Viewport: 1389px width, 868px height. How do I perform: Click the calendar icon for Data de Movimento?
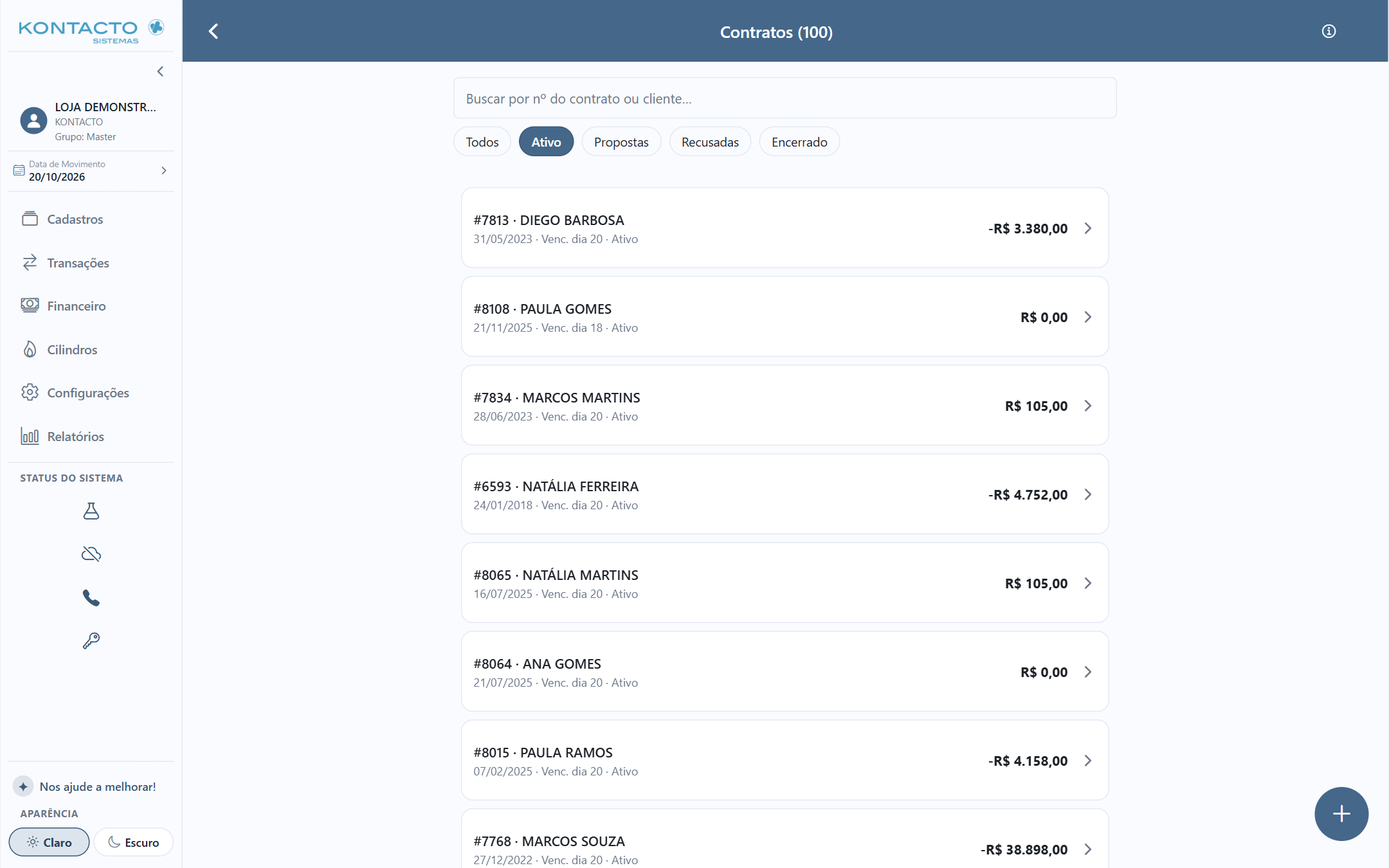19,170
